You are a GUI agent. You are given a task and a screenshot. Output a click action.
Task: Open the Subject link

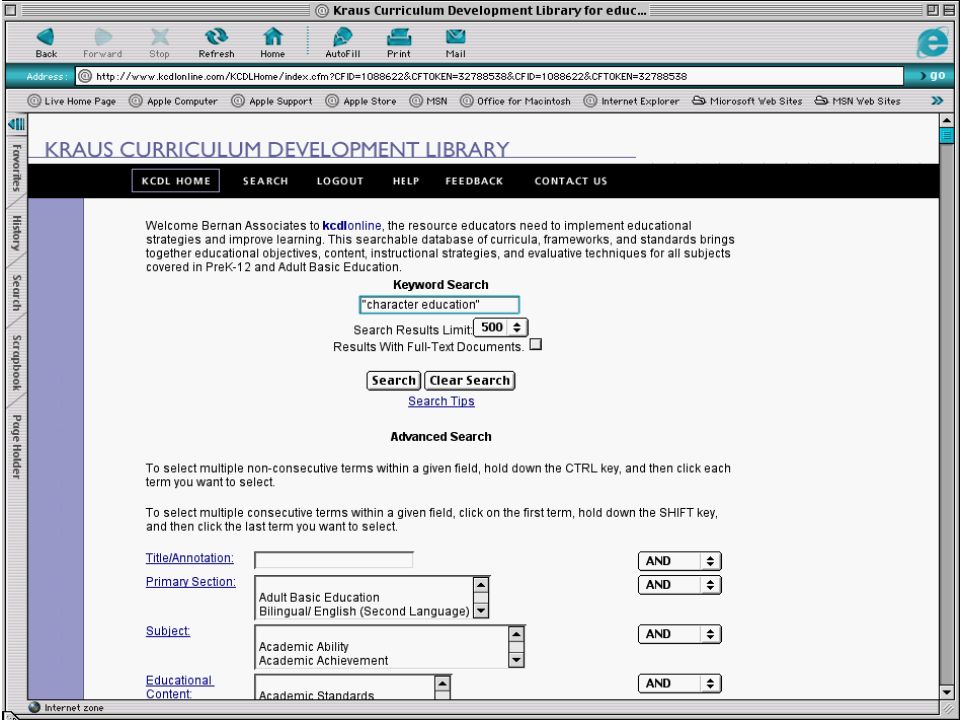(168, 631)
